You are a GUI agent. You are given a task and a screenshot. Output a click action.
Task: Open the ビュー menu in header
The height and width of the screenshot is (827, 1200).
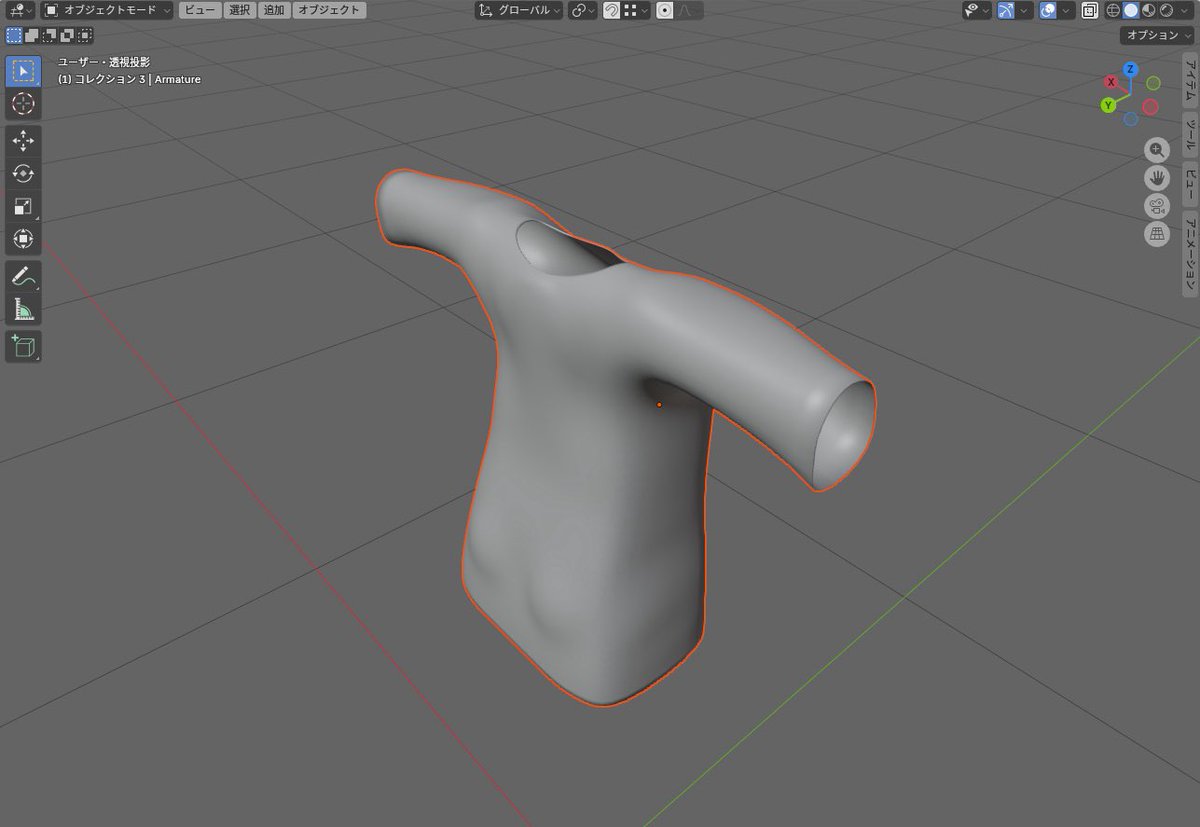point(200,10)
